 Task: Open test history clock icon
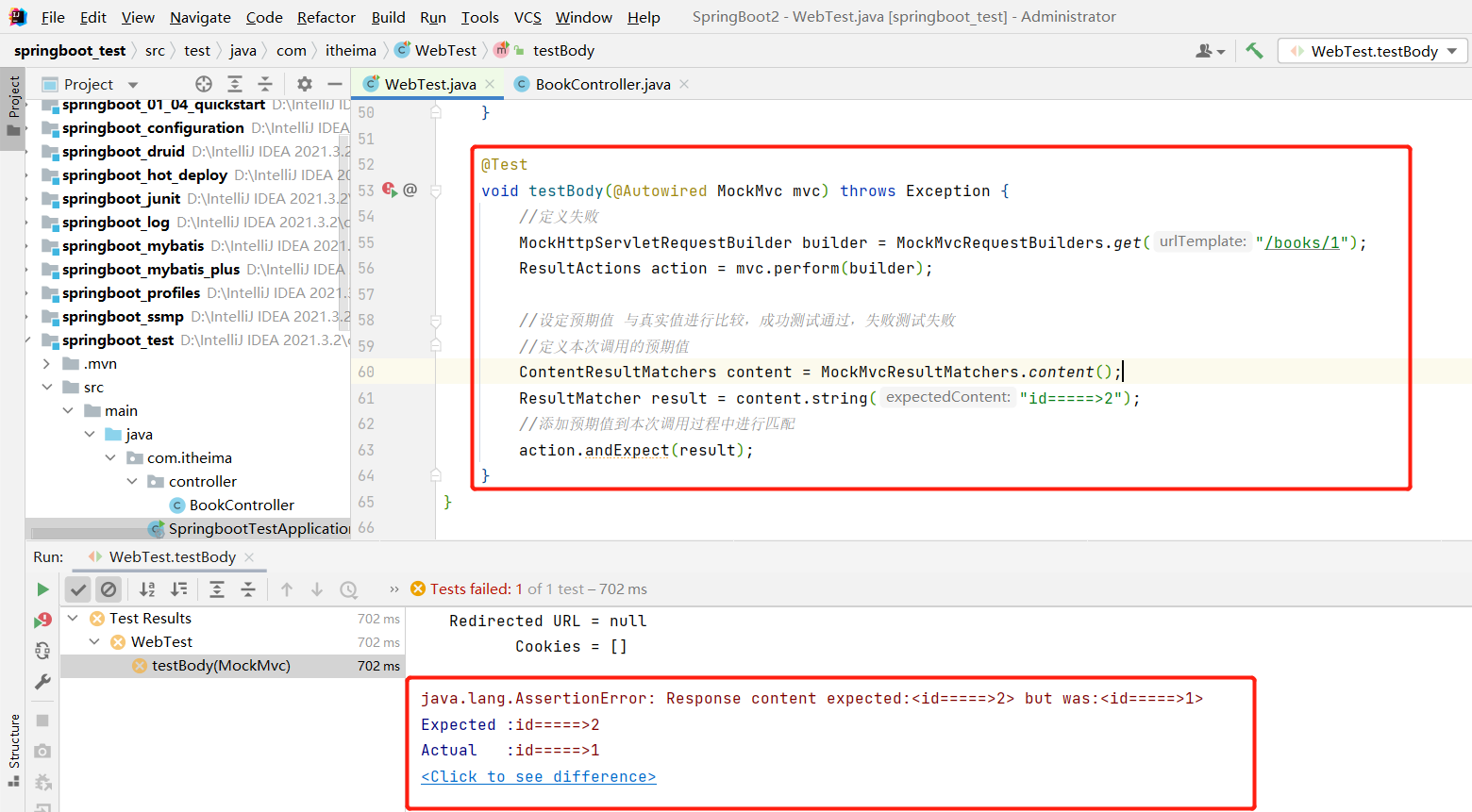pyautogui.click(x=349, y=589)
